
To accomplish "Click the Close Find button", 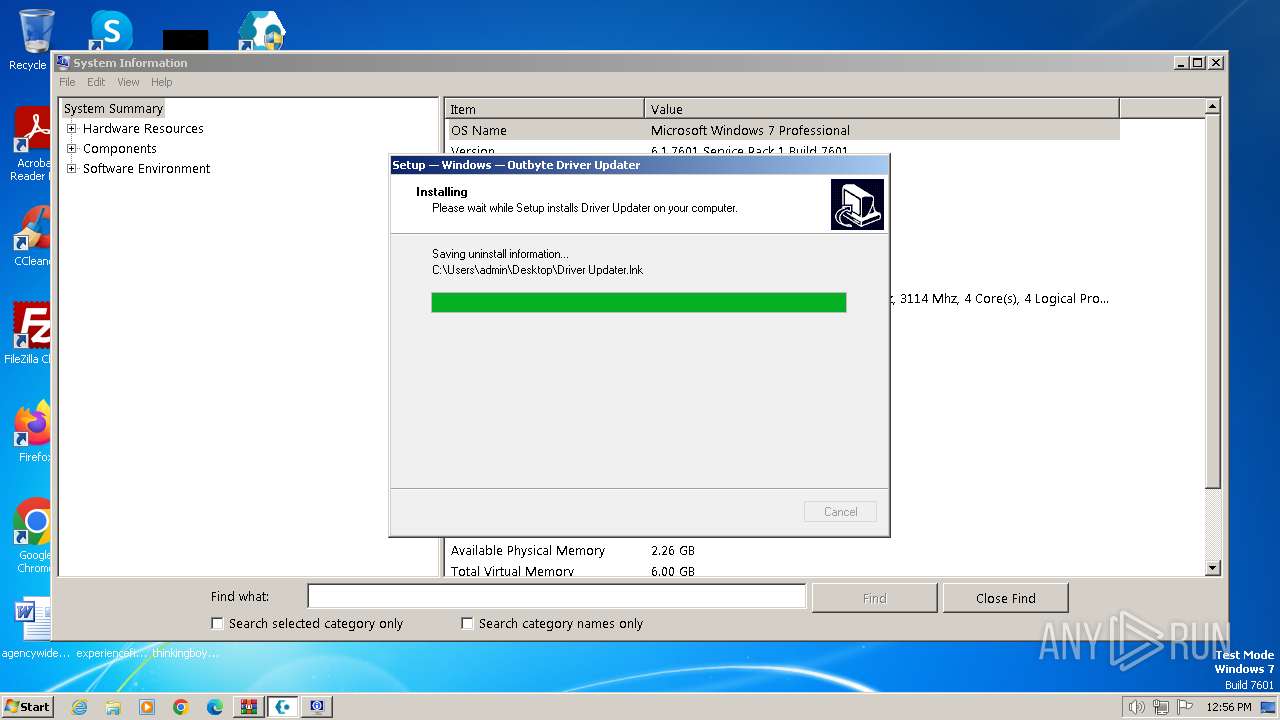I will click(1005, 598).
